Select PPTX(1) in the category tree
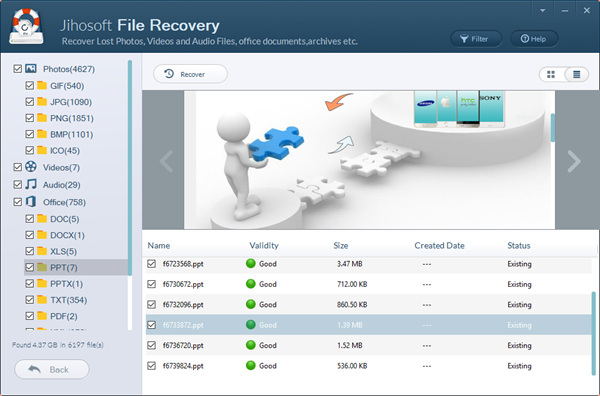 67,284
